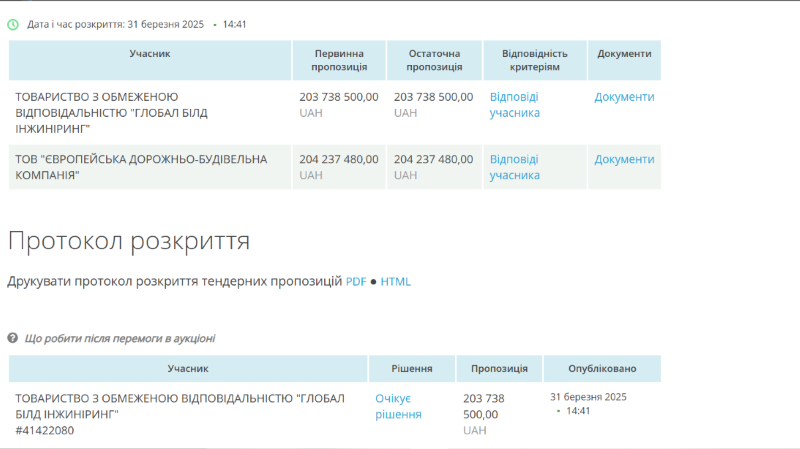Click the "Первинна пропозиція" column header
This screenshot has height=449, width=800.
(x=338, y=60)
